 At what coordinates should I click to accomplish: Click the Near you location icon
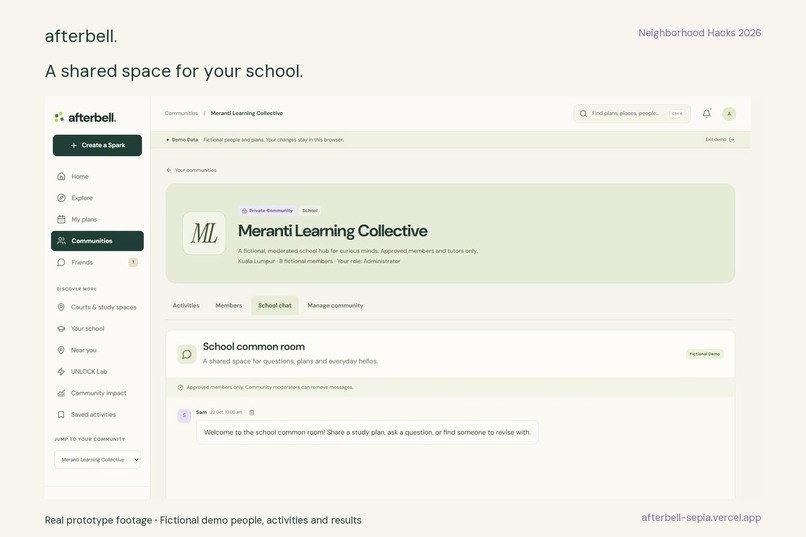click(x=61, y=350)
